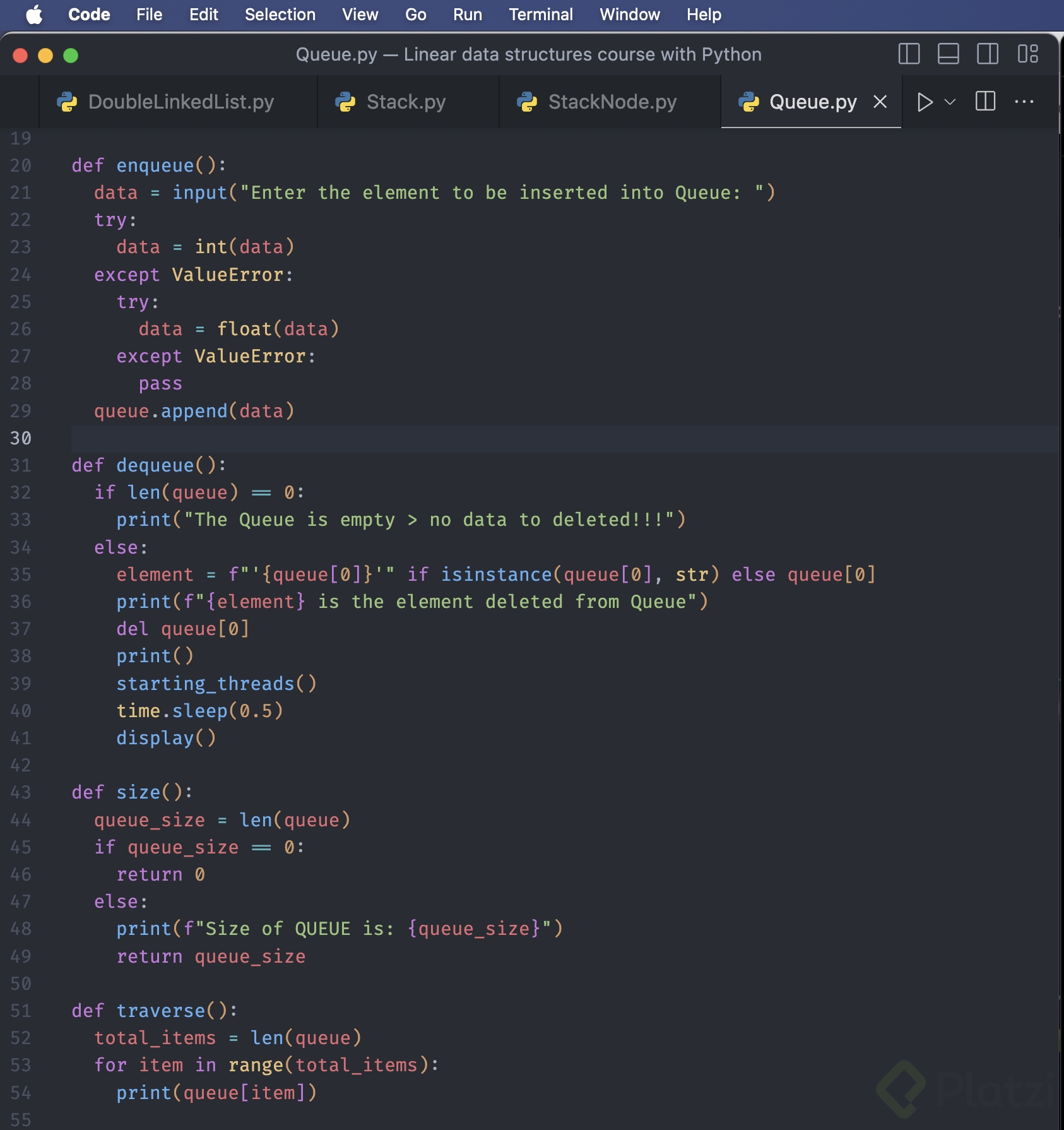
Task: Close the window with red button
Action: click(20, 56)
